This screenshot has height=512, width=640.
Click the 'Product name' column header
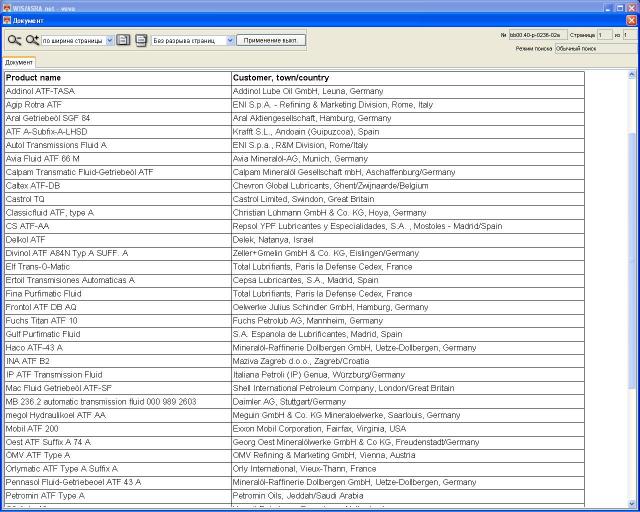tap(118, 78)
